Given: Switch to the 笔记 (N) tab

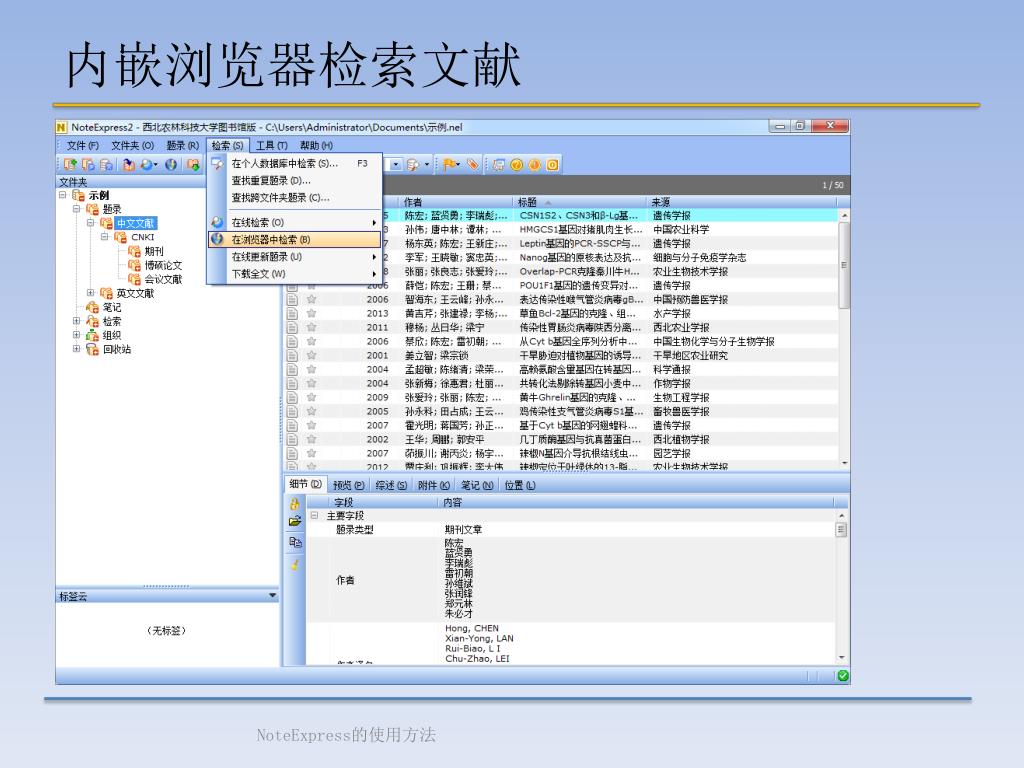Looking at the screenshot, I should [x=477, y=485].
